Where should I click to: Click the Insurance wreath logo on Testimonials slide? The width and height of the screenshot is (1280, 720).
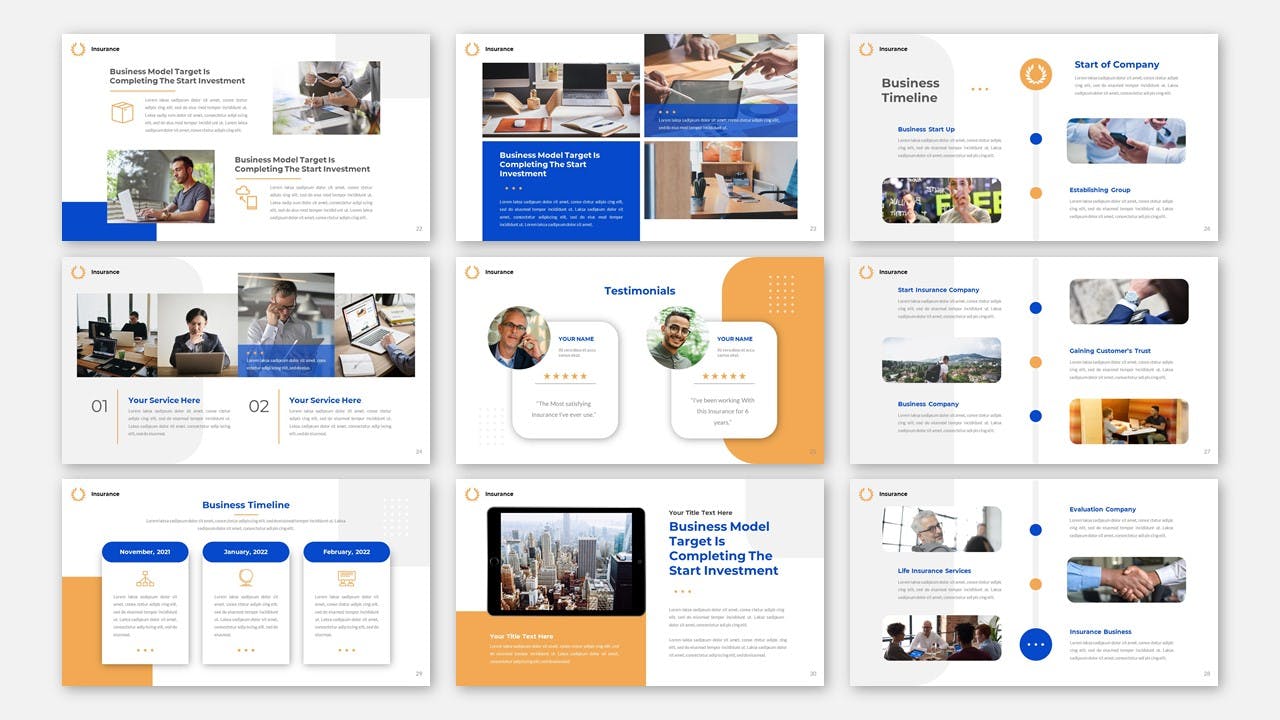pyautogui.click(x=472, y=272)
